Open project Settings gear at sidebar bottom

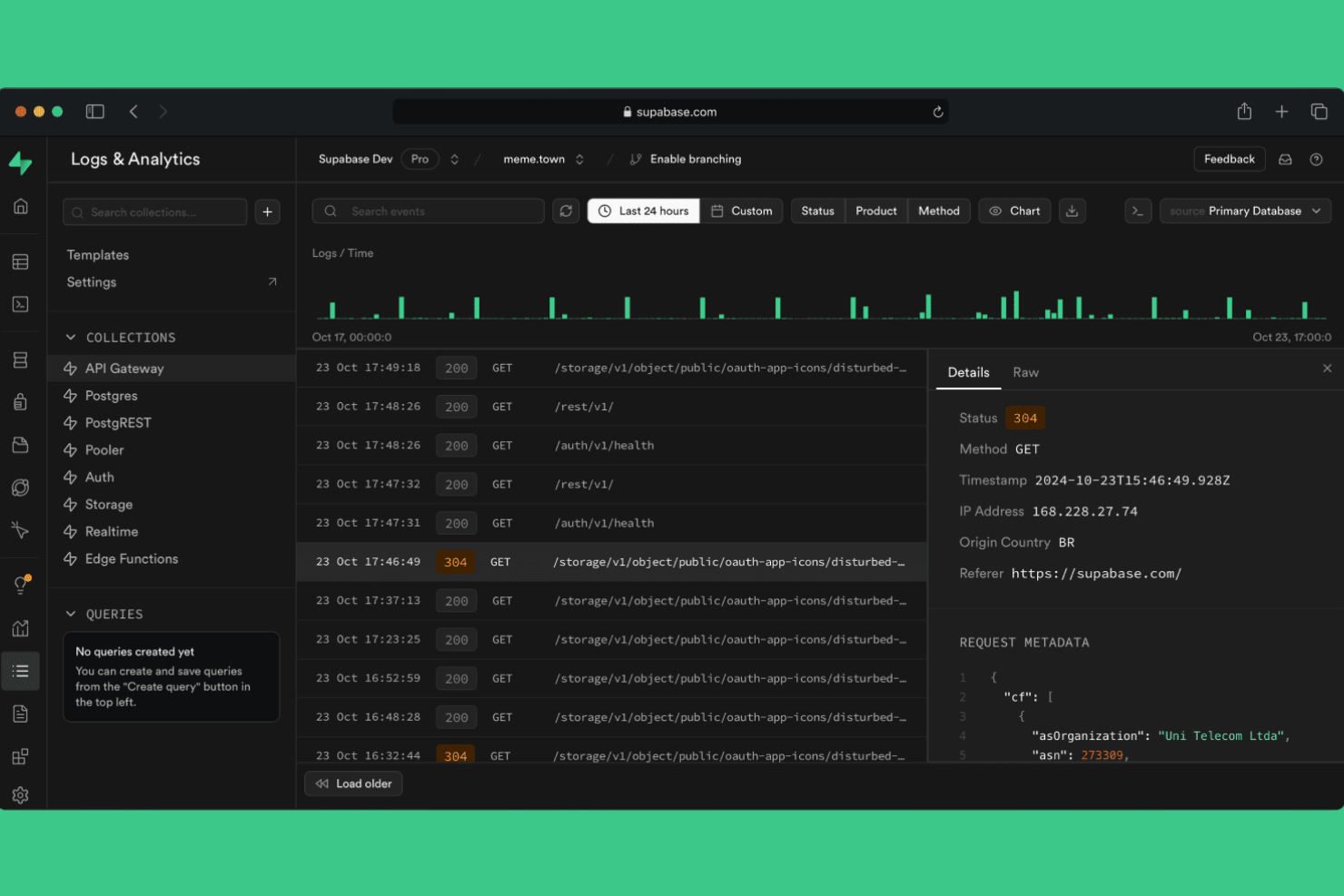point(20,794)
